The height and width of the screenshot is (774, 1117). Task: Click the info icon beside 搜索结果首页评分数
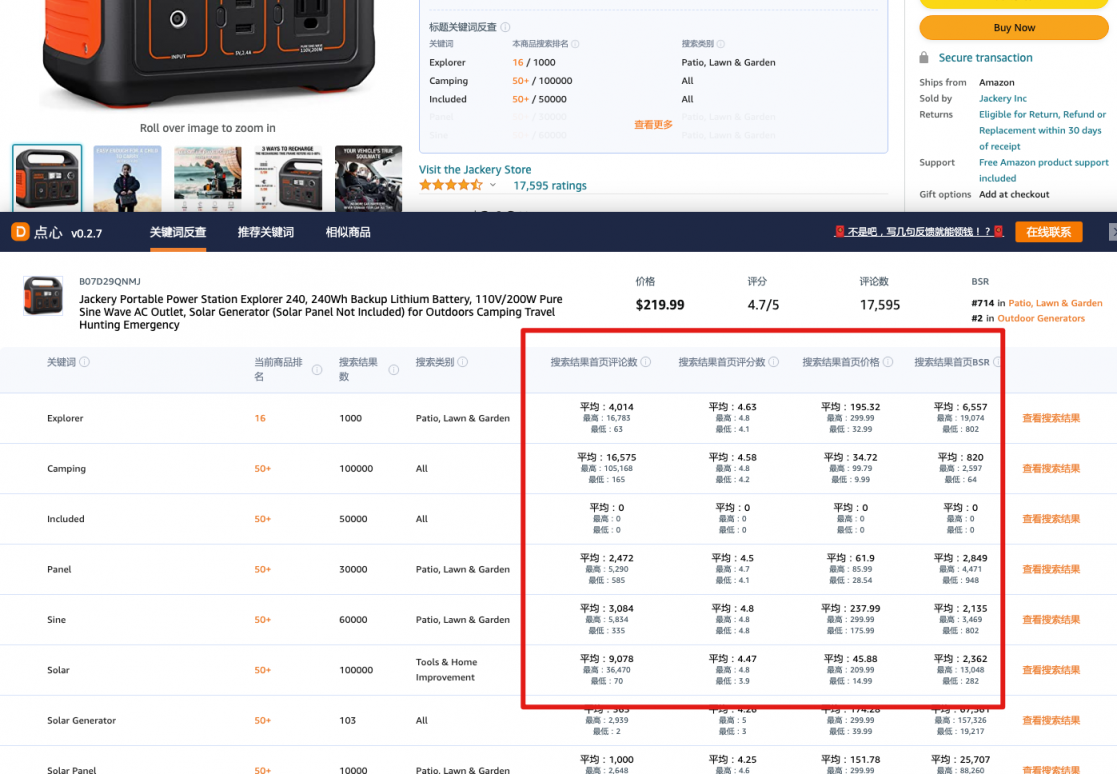point(774,362)
